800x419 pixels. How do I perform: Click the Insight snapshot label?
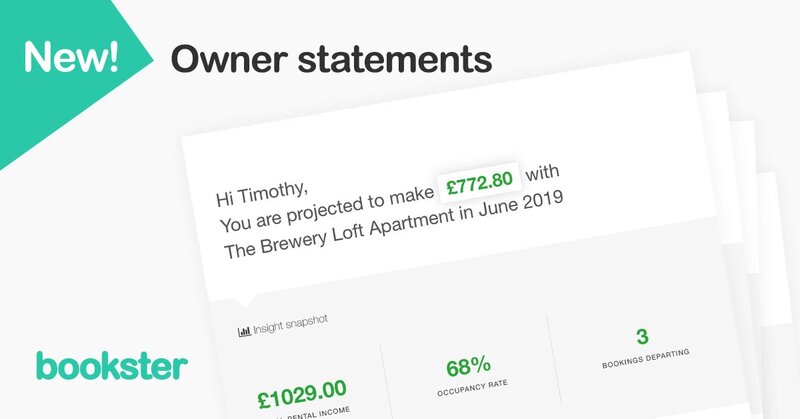(290, 324)
